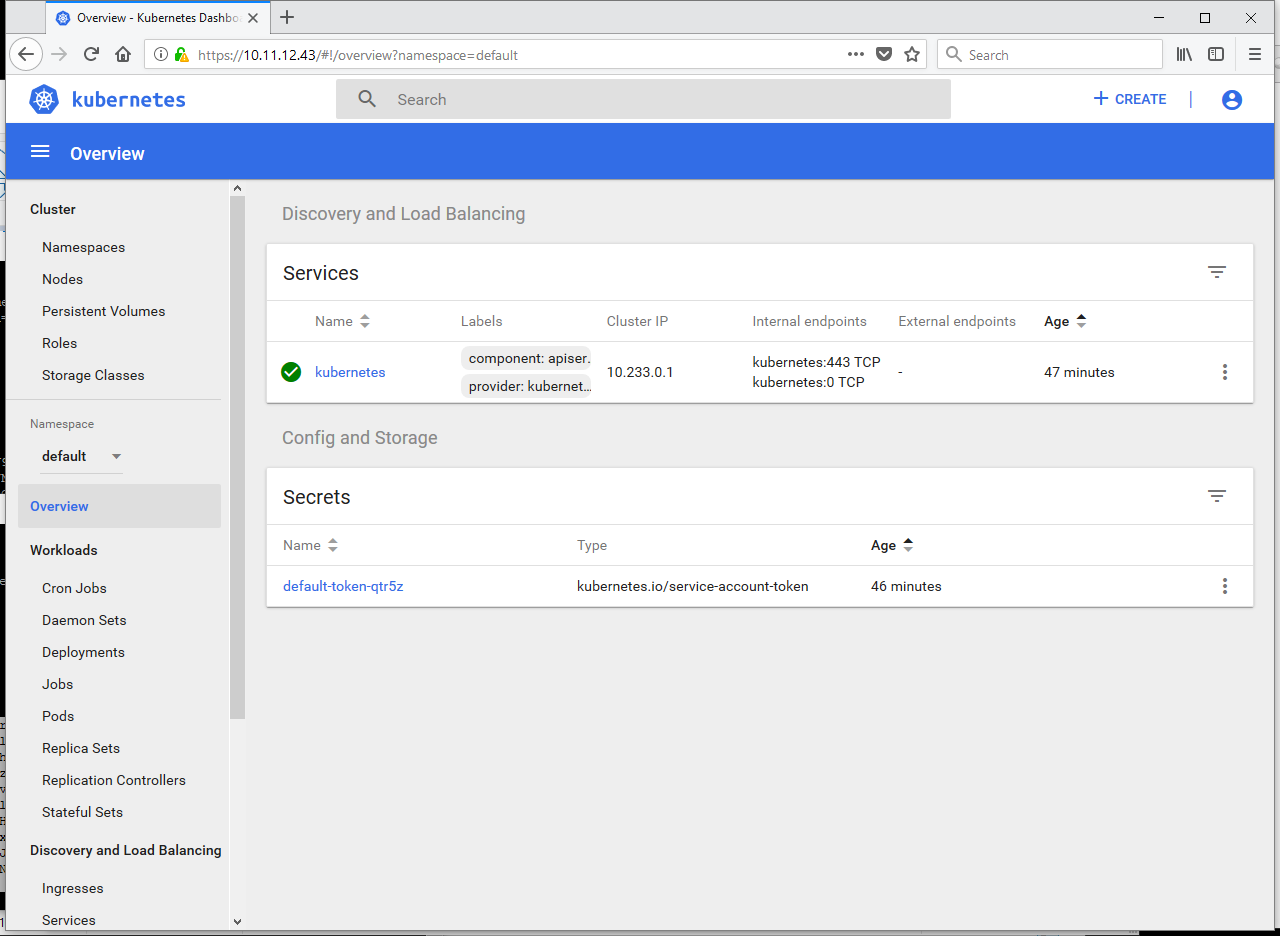Select the Overview sidebar item
This screenshot has height=936, width=1280.
[119, 506]
